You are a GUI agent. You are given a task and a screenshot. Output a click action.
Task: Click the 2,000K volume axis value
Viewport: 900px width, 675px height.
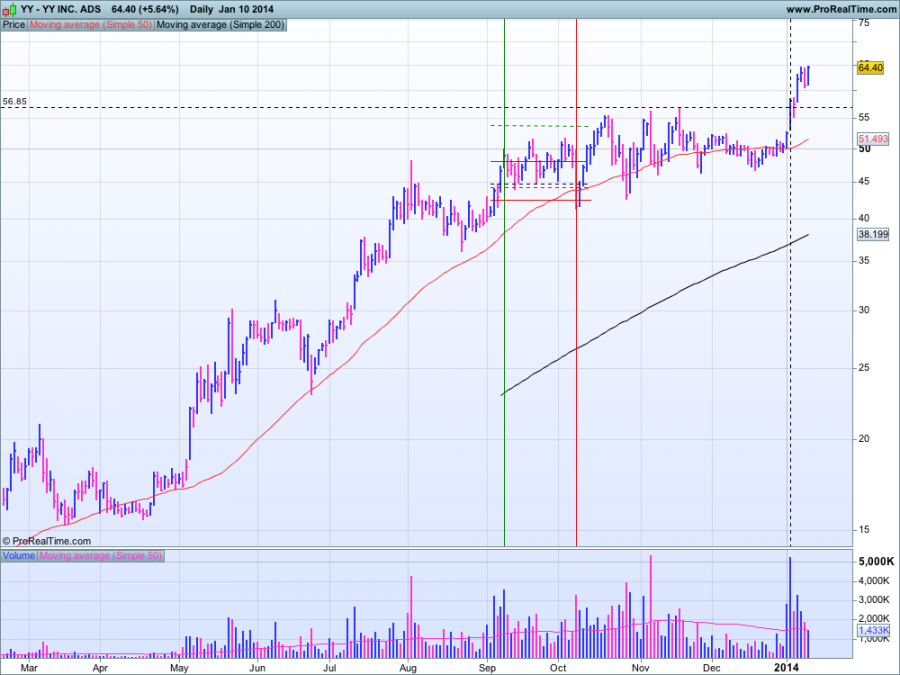(x=874, y=619)
